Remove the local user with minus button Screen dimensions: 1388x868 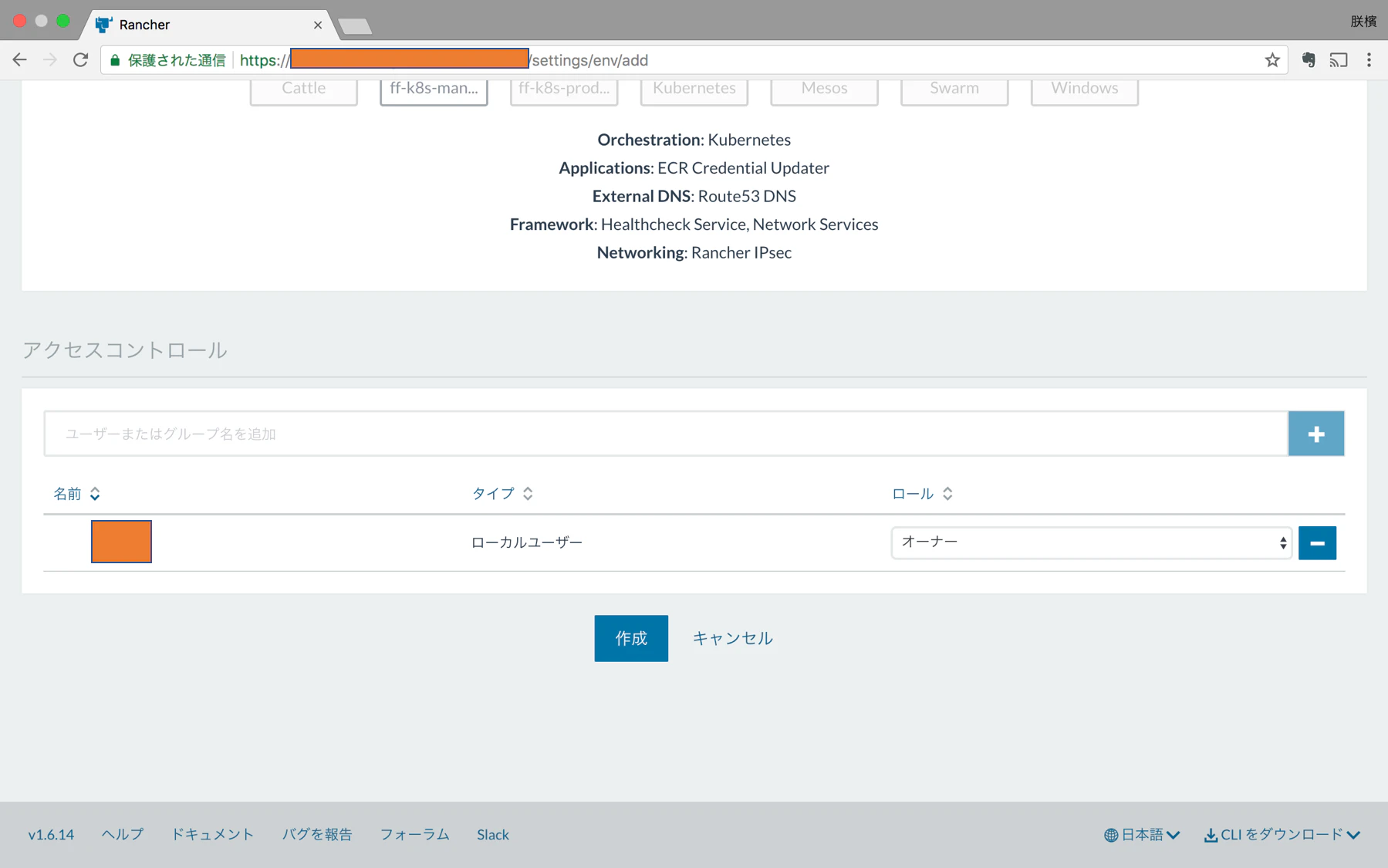pos(1317,543)
